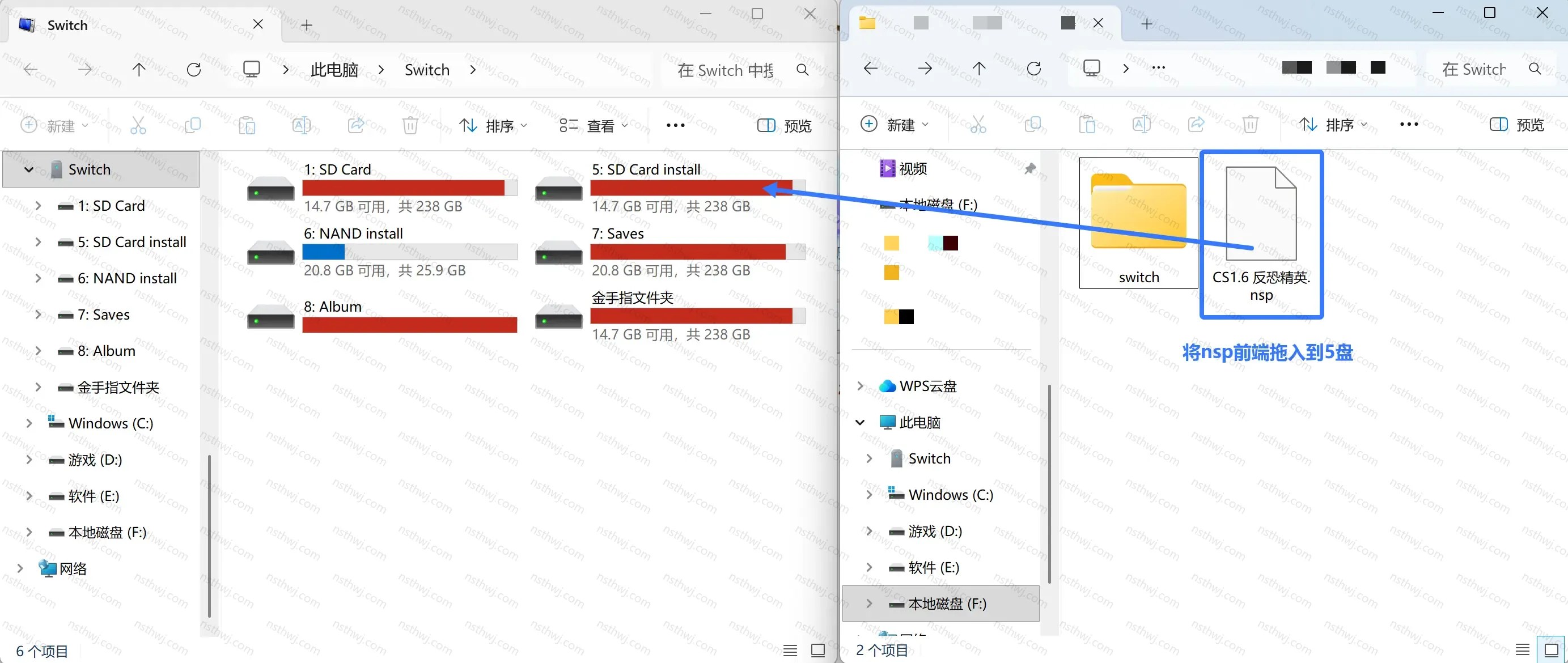This screenshot has width=1568, height=663.
Task: Open the 5: SD Card install drive
Action: coord(670,188)
